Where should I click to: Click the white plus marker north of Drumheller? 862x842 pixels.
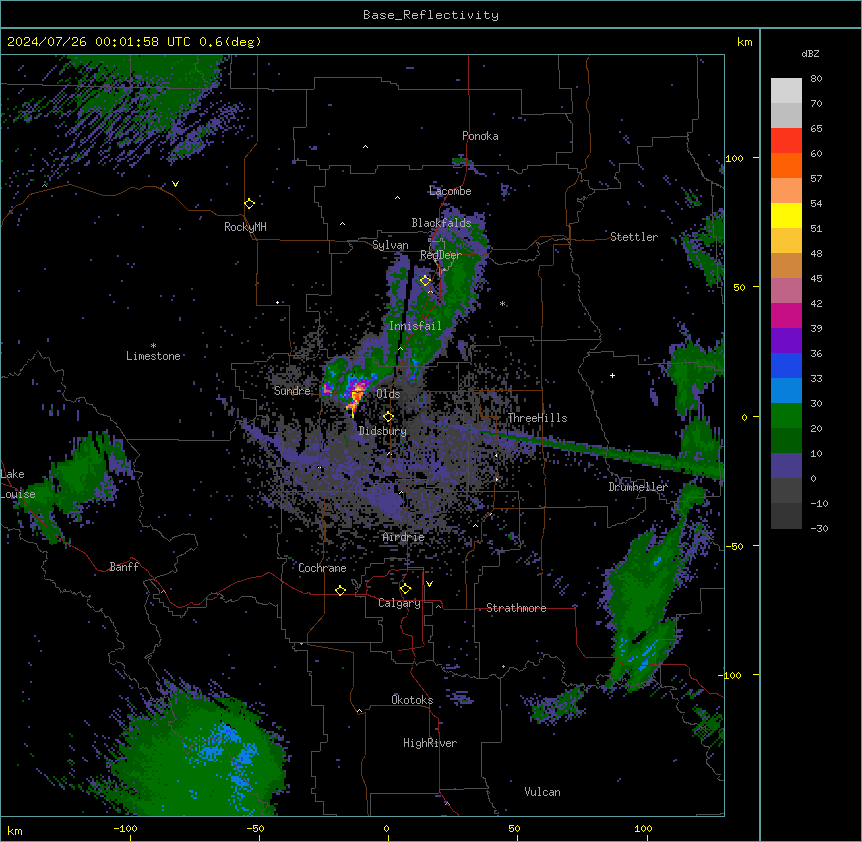[x=612, y=375]
